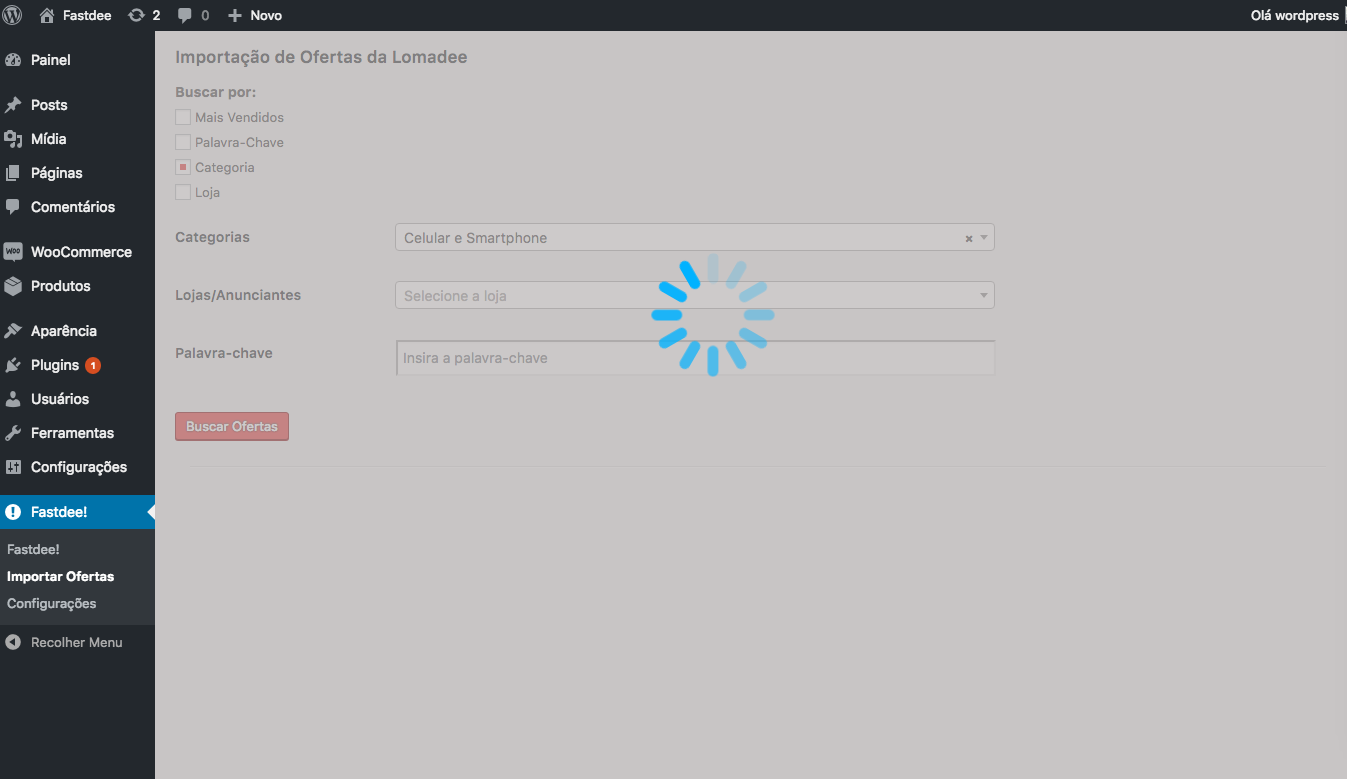1347x779 pixels.
Task: Click the Buscar Ofertas button
Action: (x=232, y=426)
